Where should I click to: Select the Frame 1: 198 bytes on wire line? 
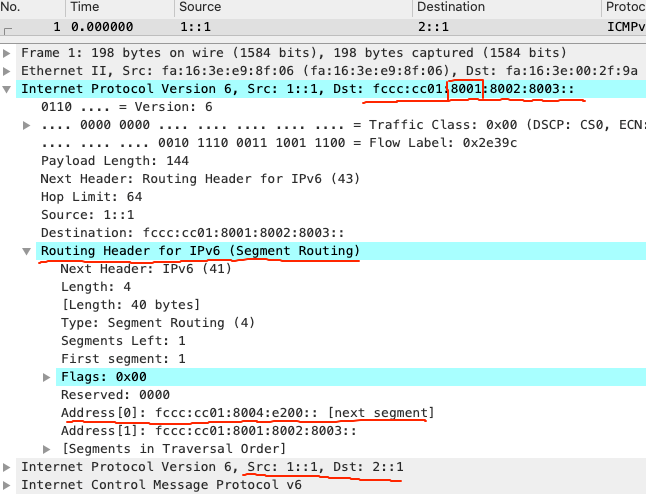tap(331, 53)
